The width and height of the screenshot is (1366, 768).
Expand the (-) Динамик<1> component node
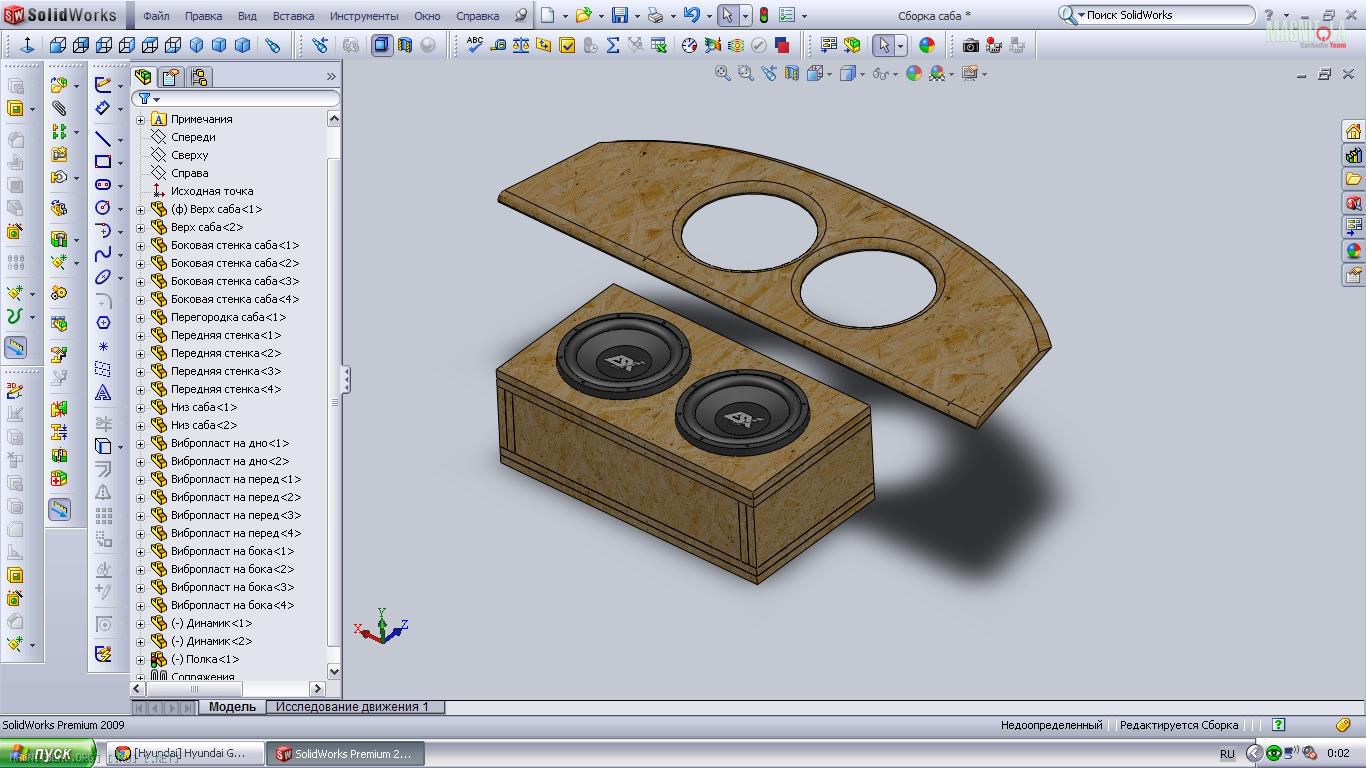pyautogui.click(x=141, y=624)
